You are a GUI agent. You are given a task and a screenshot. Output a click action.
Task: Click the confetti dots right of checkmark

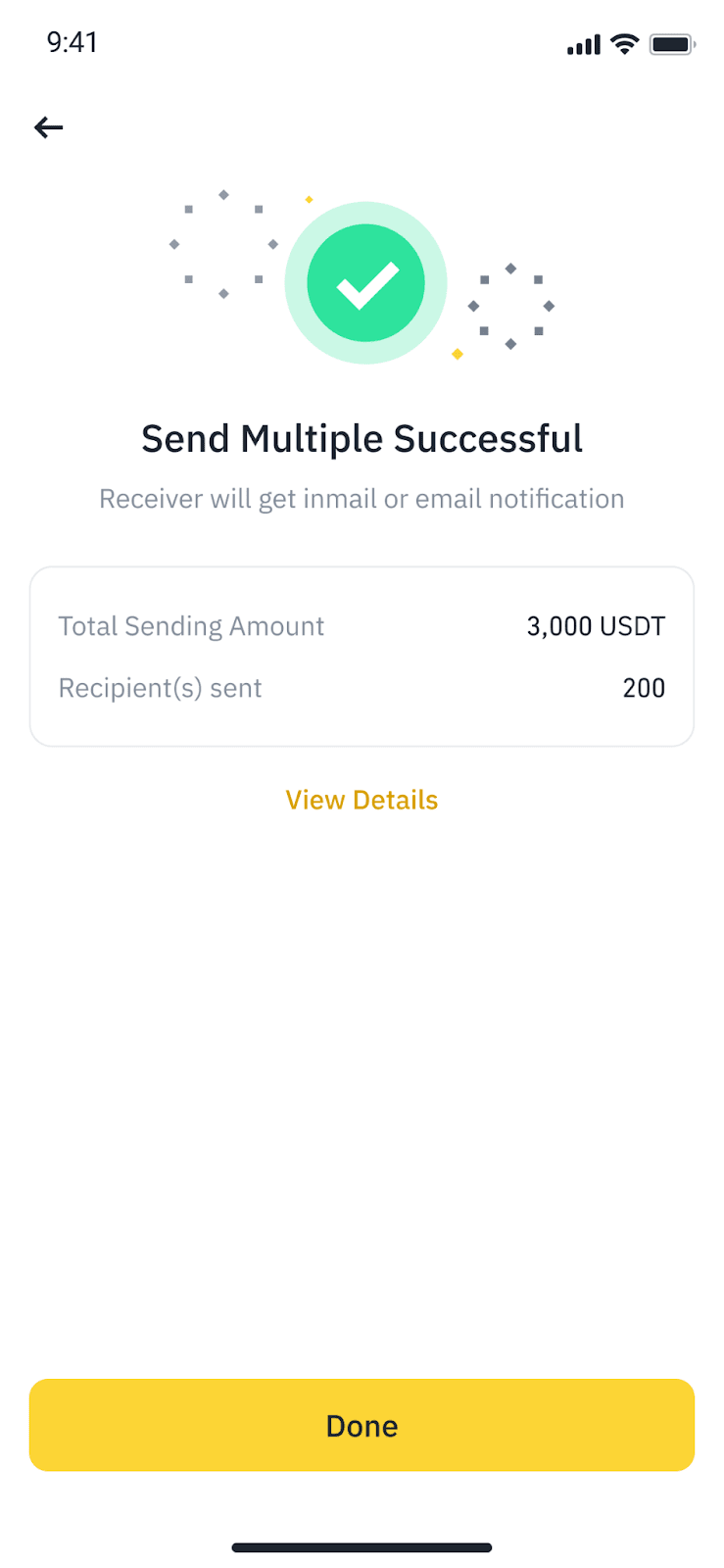[x=510, y=306]
